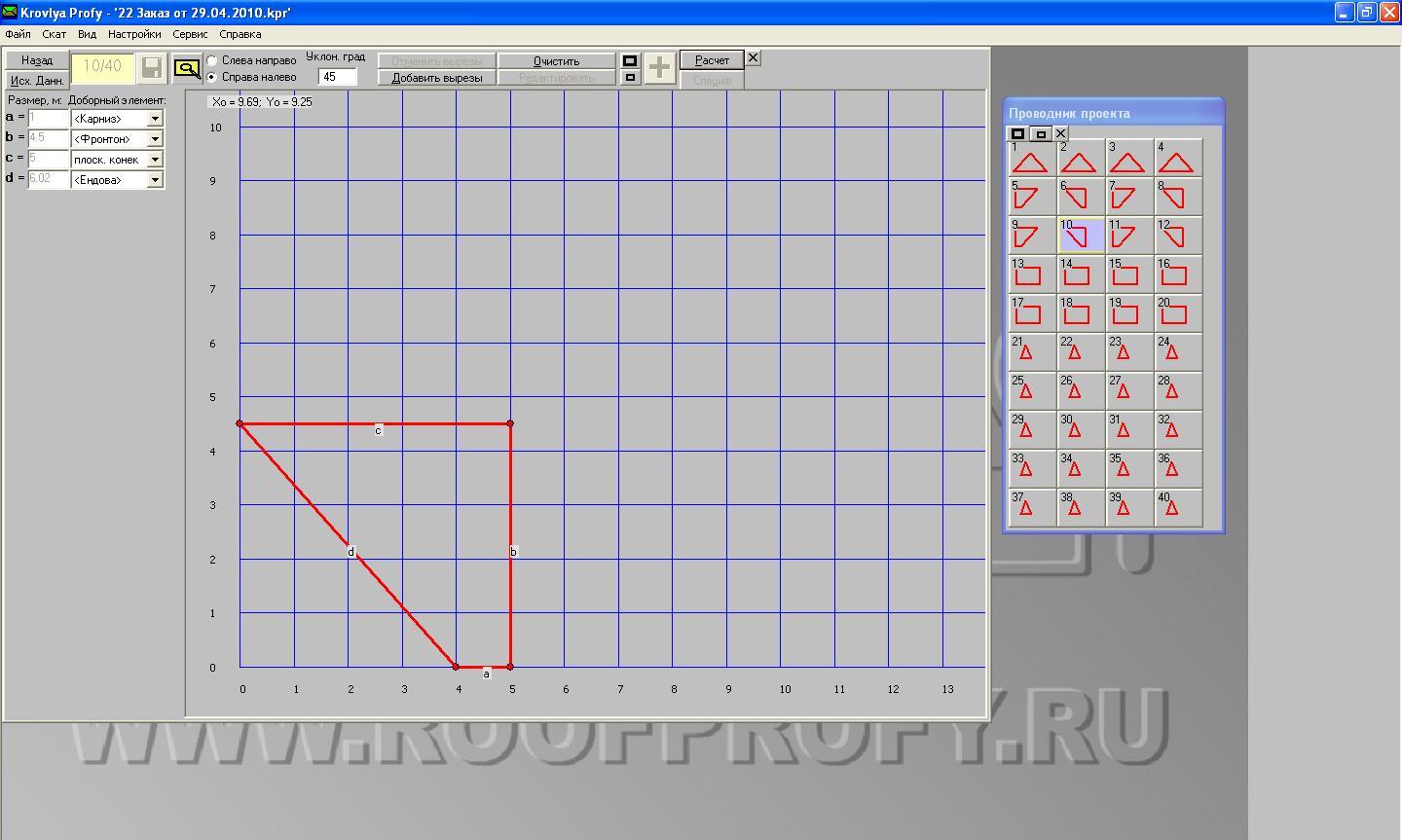The width and height of the screenshot is (1402, 840).
Task: Open the Ендова dropdown for side d
Action: tap(155, 180)
